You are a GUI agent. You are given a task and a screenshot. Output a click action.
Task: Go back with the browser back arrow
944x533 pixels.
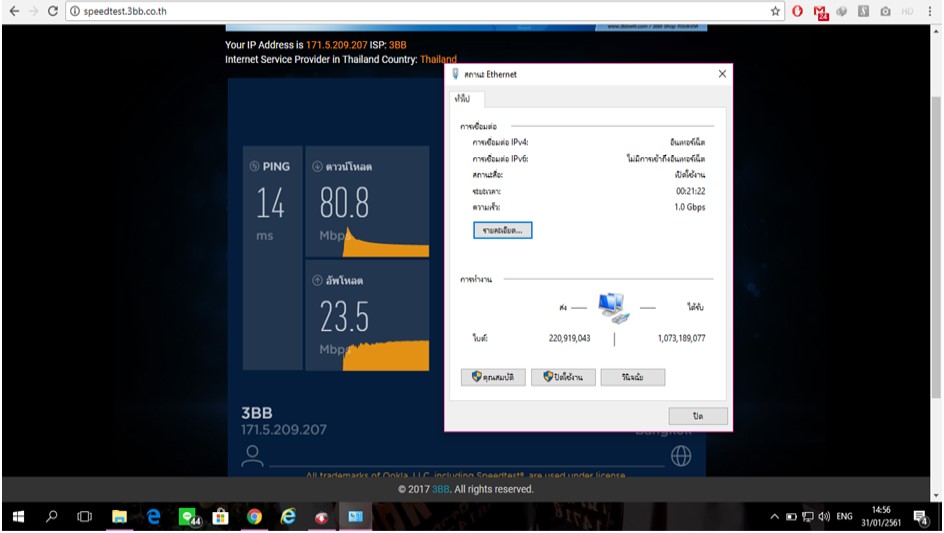[x=14, y=11]
